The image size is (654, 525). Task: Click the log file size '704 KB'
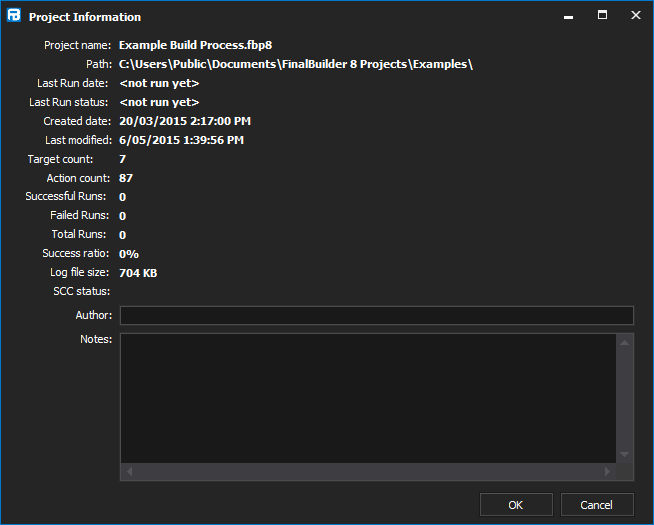tap(138, 273)
